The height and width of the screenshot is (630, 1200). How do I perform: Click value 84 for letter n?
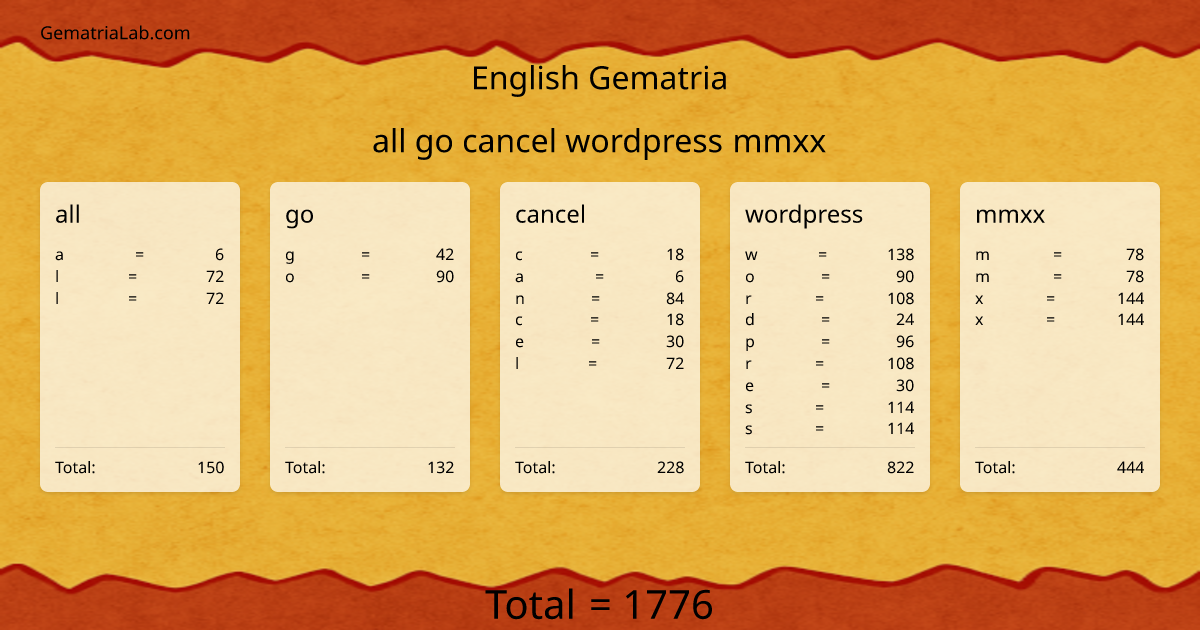pyautogui.click(x=675, y=298)
